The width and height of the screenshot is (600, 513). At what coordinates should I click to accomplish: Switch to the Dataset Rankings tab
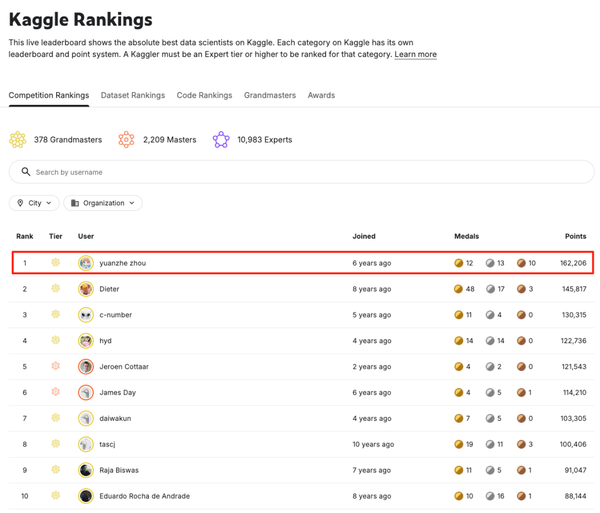(133, 95)
